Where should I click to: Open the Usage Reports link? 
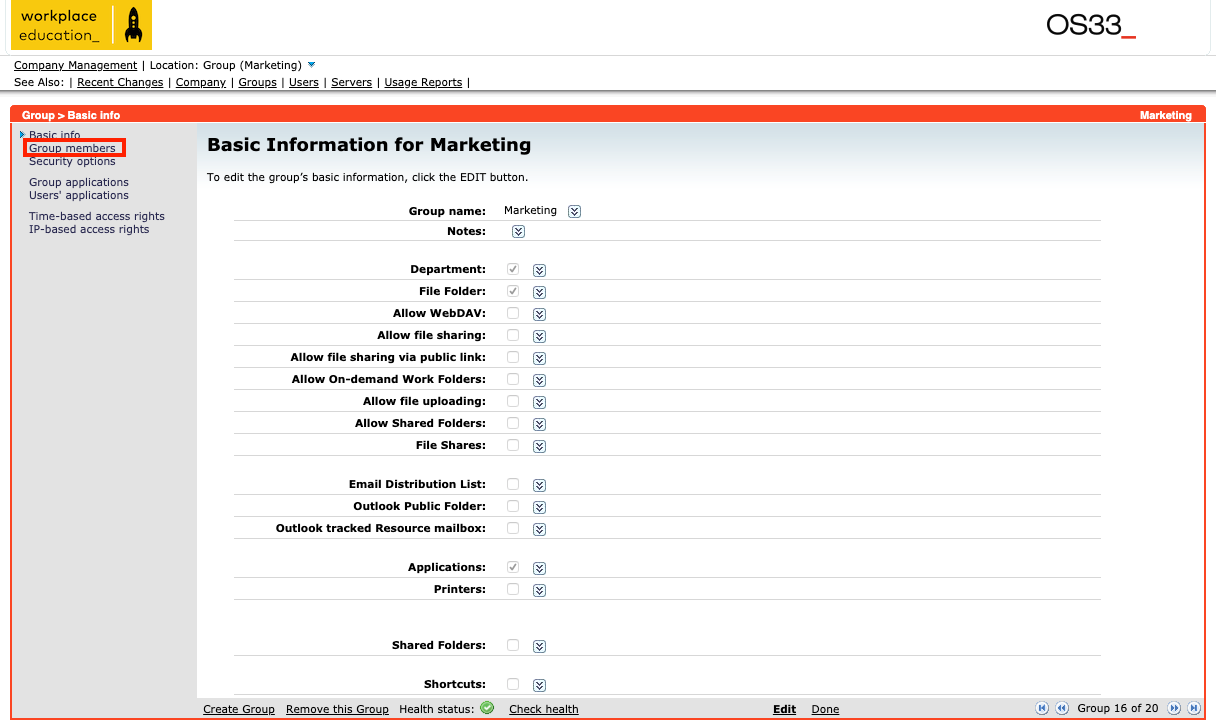(x=424, y=82)
